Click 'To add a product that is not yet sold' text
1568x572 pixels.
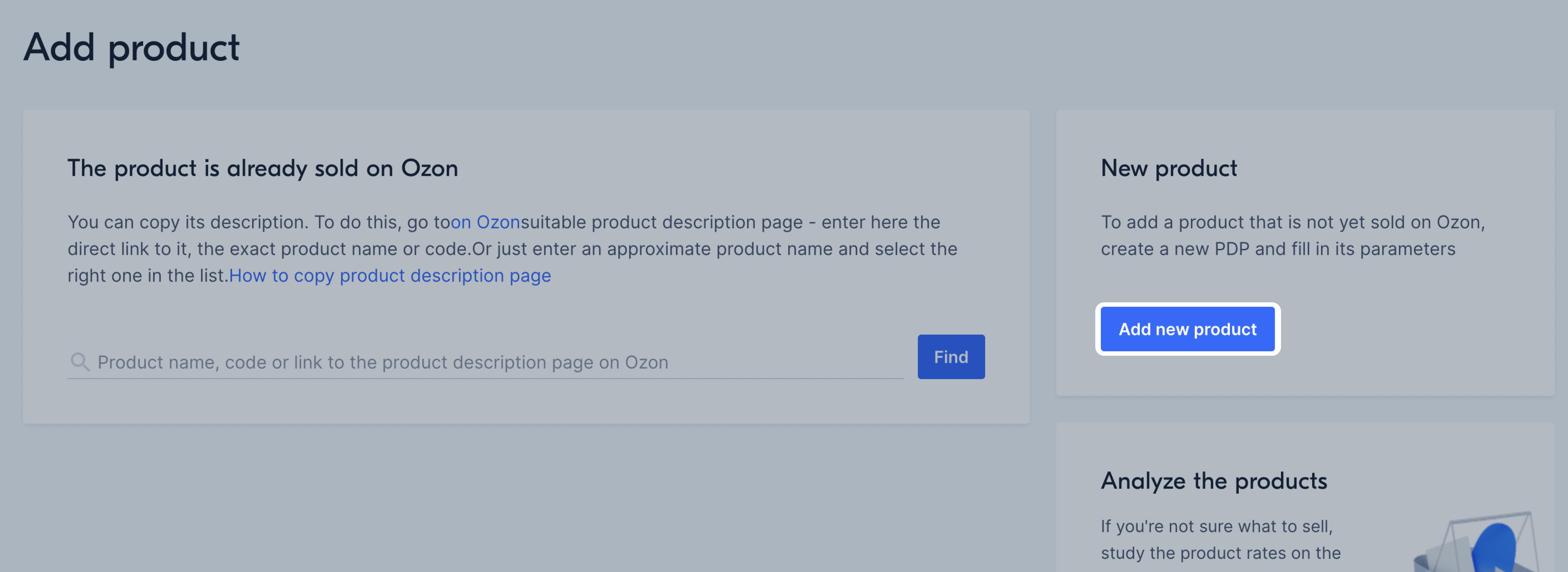pos(1264,222)
